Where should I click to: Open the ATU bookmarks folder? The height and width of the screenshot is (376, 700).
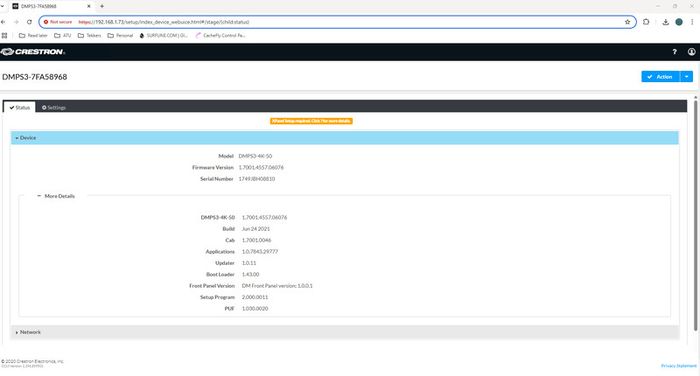(x=62, y=35)
